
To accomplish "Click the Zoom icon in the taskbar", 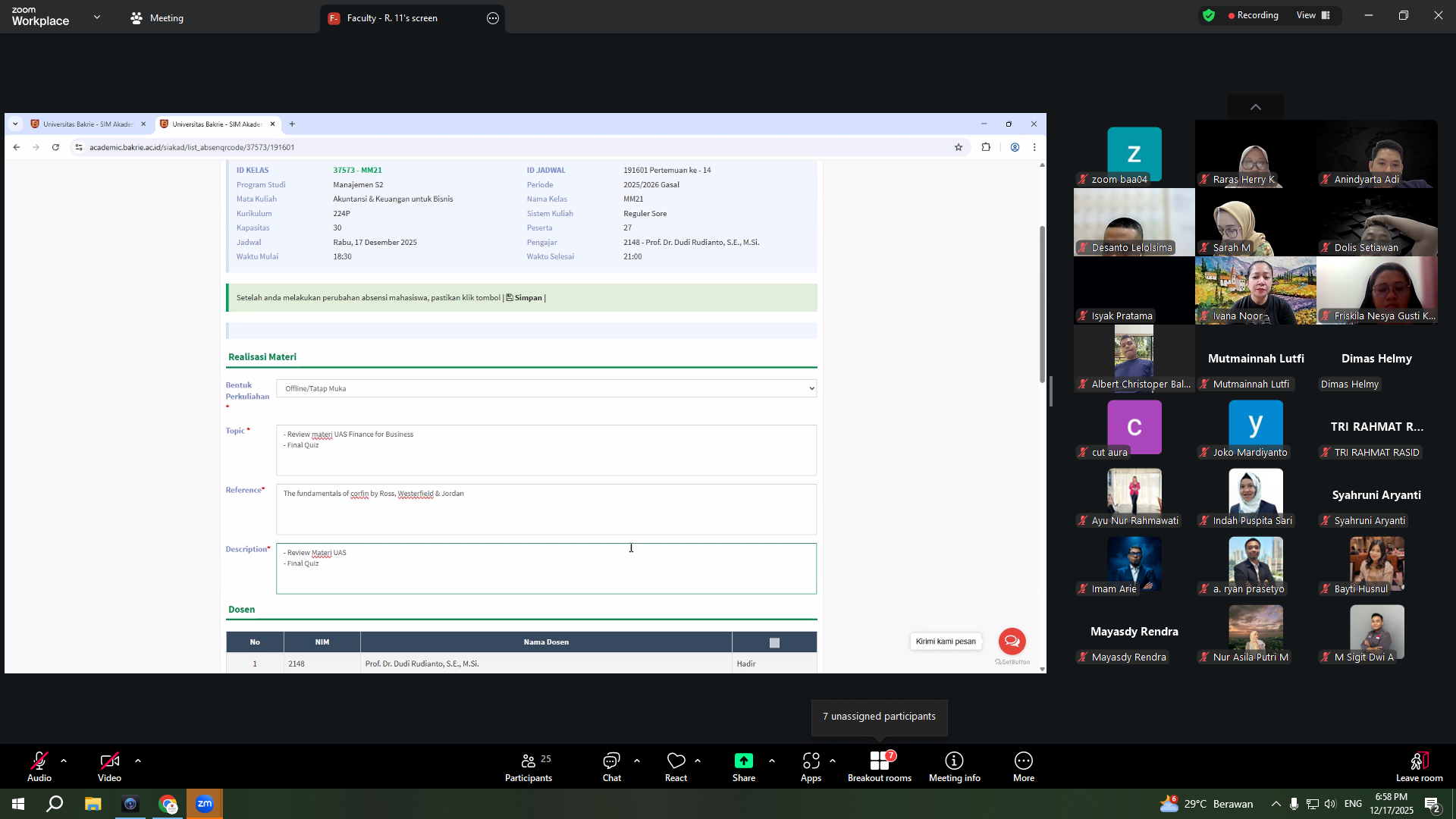I will pos(205,804).
